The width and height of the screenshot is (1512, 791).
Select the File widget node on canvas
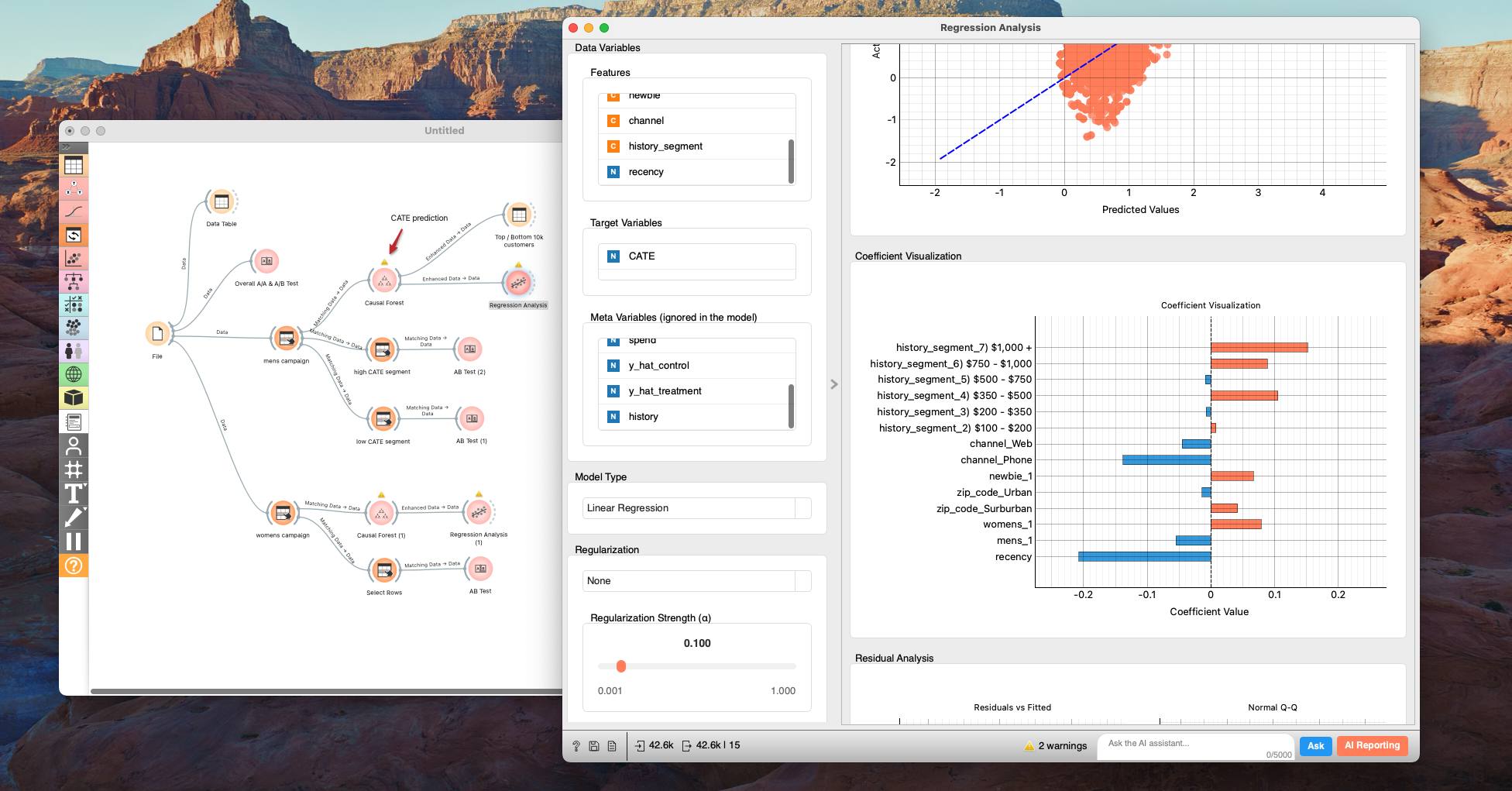pos(157,334)
